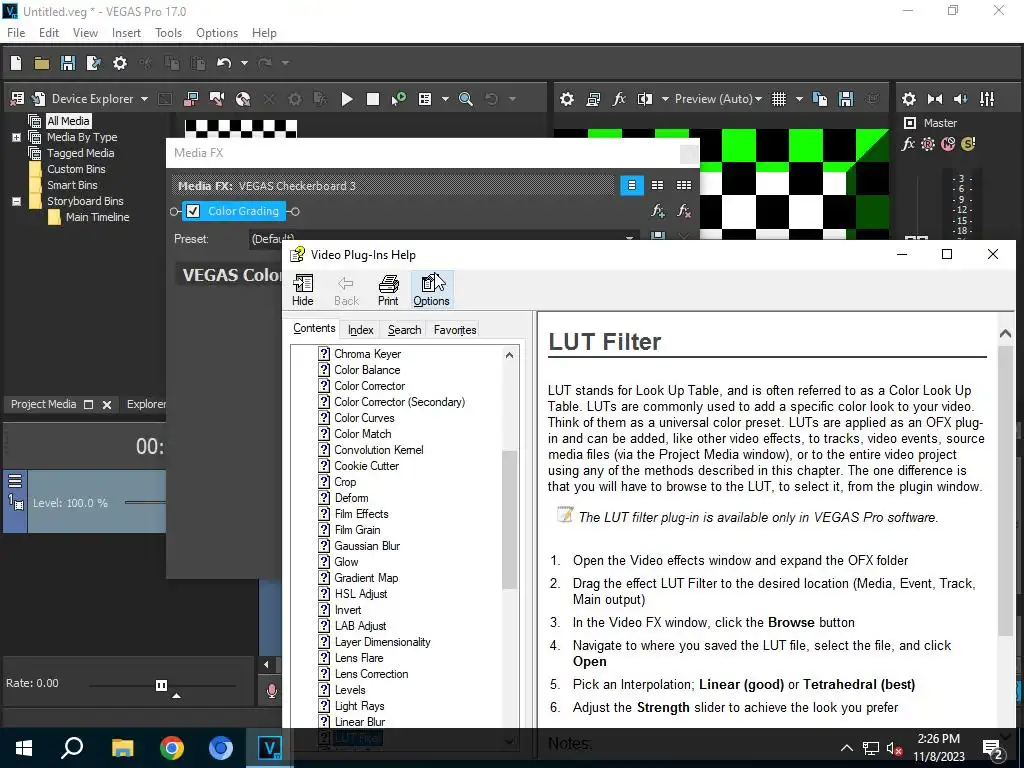Viewport: 1024px width, 768px height.
Task: Open the File menu
Action: click(x=16, y=33)
